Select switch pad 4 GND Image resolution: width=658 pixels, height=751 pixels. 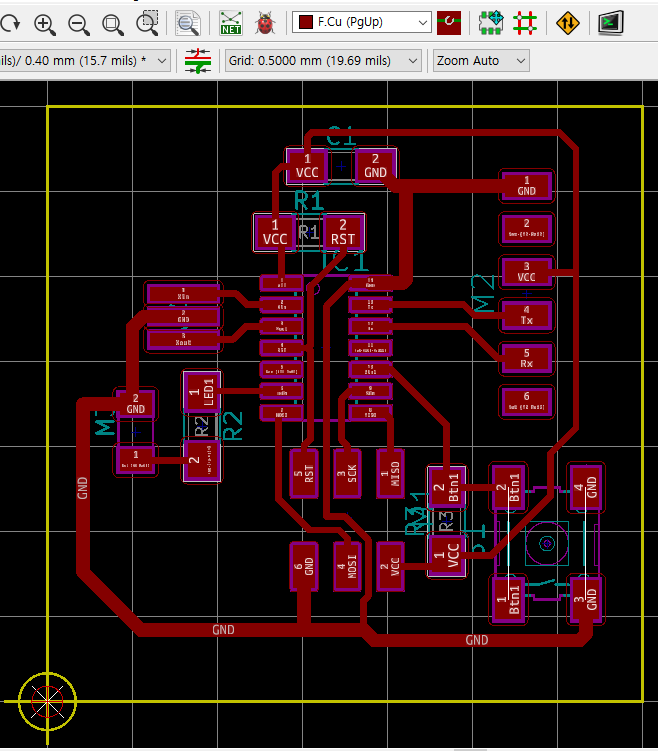[x=585, y=487]
